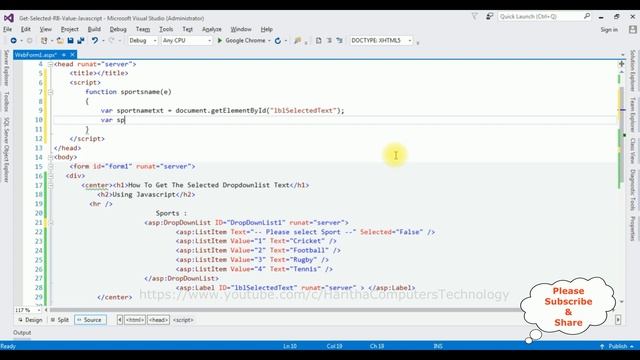
Task: Collapse the form1 element outline
Action: click(x=50, y=167)
